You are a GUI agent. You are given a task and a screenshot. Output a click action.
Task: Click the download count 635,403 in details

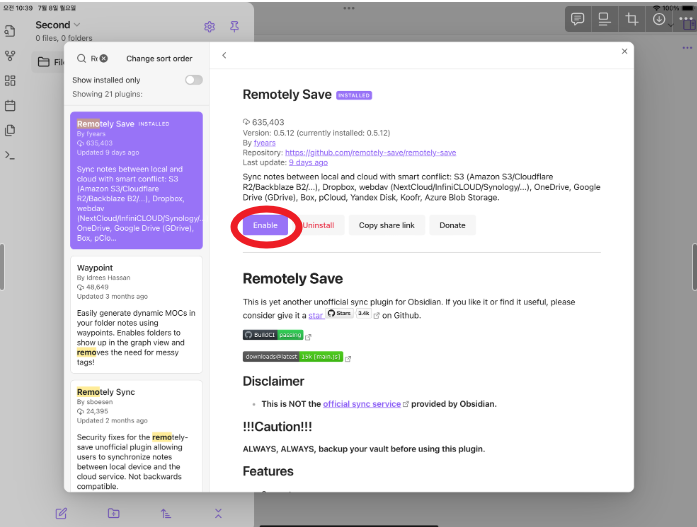(x=264, y=122)
